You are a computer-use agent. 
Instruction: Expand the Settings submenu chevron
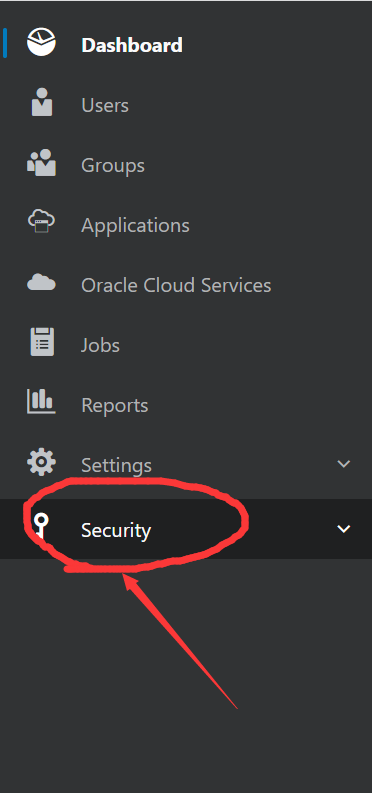pyautogui.click(x=344, y=464)
